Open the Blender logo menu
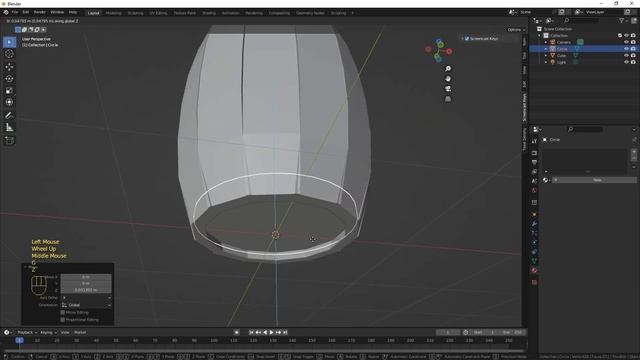 6,13
